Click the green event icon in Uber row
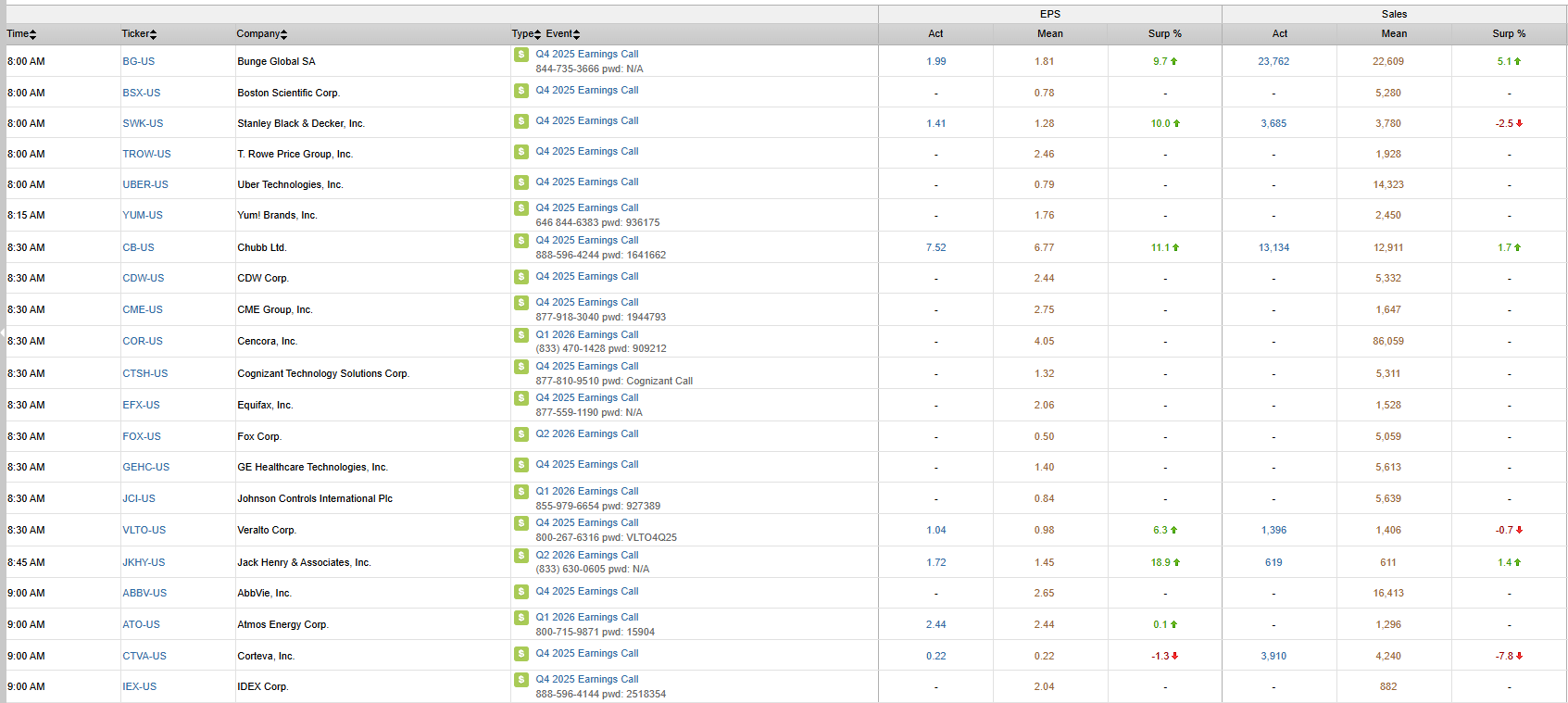The height and width of the screenshot is (703, 1568). 521,182
